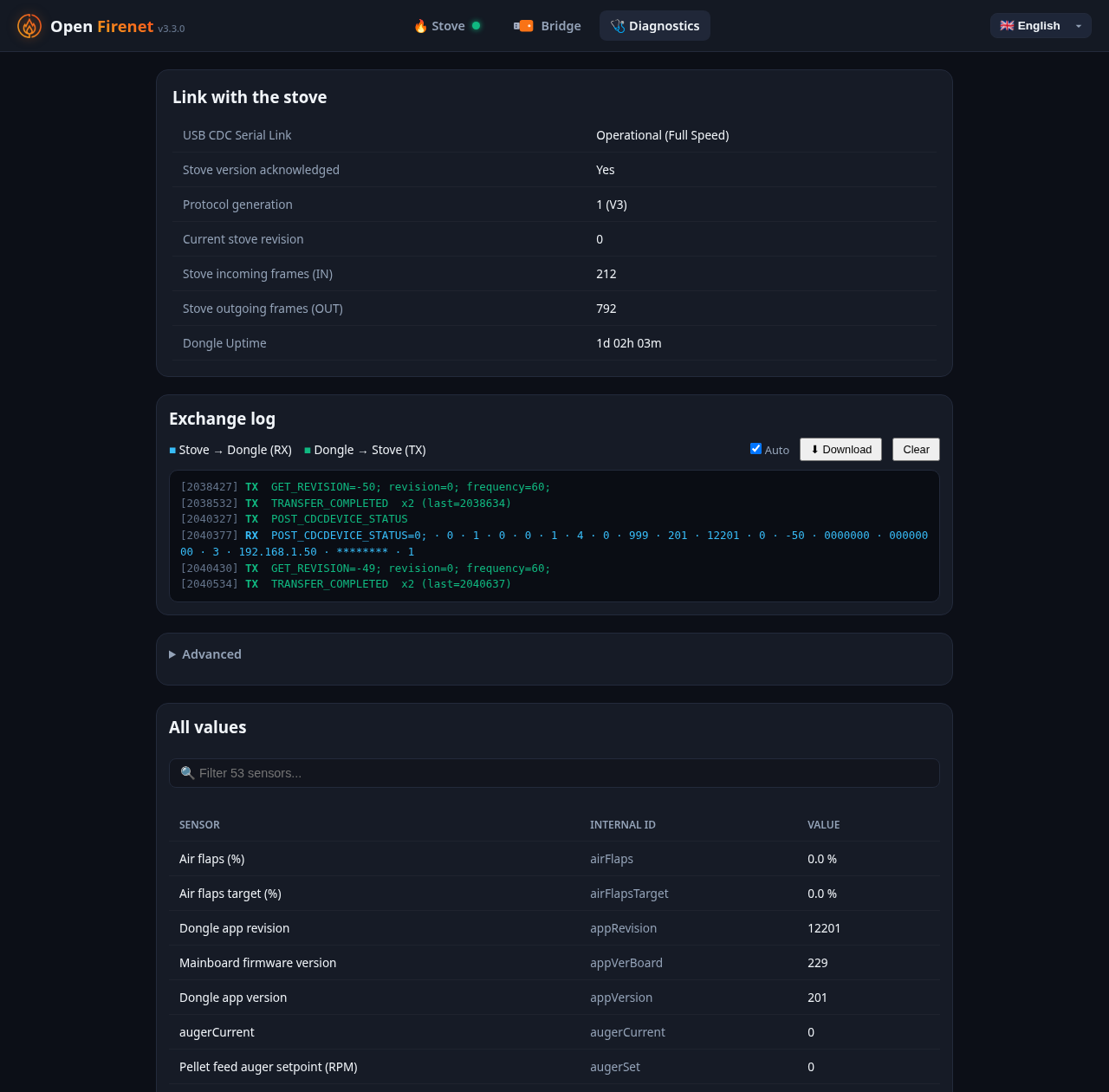Click the SENSOR column header
This screenshot has height=1092, width=1109.
click(199, 825)
